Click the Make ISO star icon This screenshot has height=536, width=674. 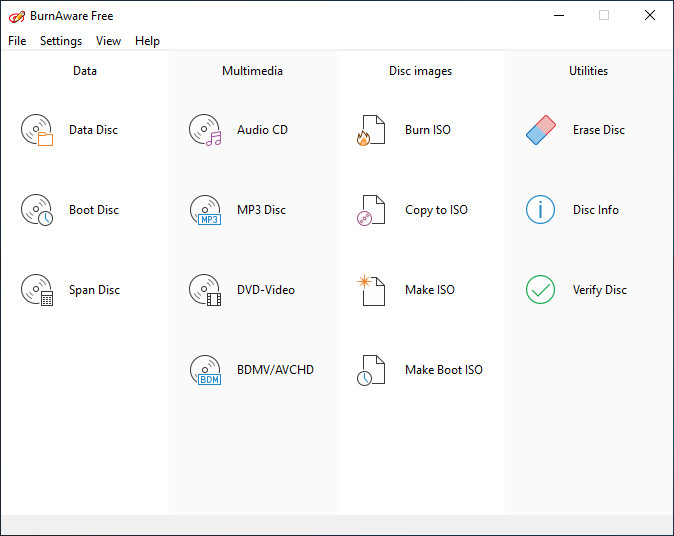[371, 290]
